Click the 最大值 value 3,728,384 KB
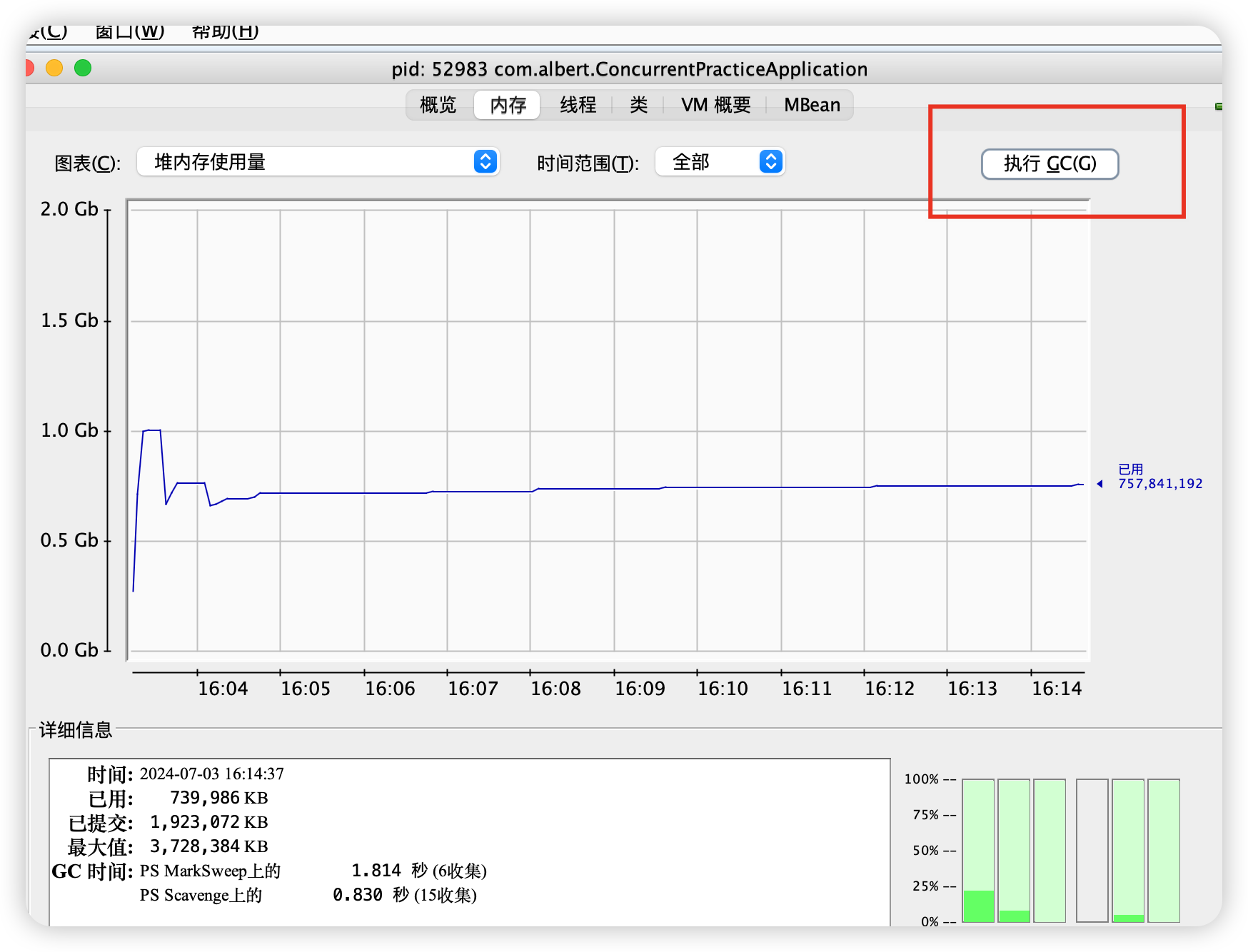This screenshot has height=952, width=1248. tap(208, 846)
